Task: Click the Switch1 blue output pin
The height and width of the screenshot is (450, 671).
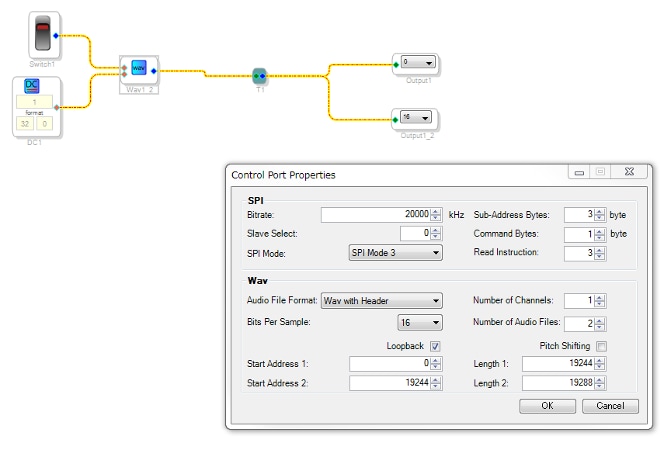Action: 56,36
